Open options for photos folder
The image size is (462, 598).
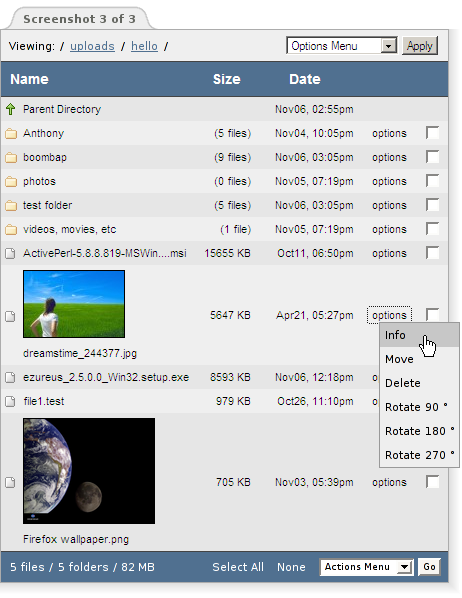(389, 182)
